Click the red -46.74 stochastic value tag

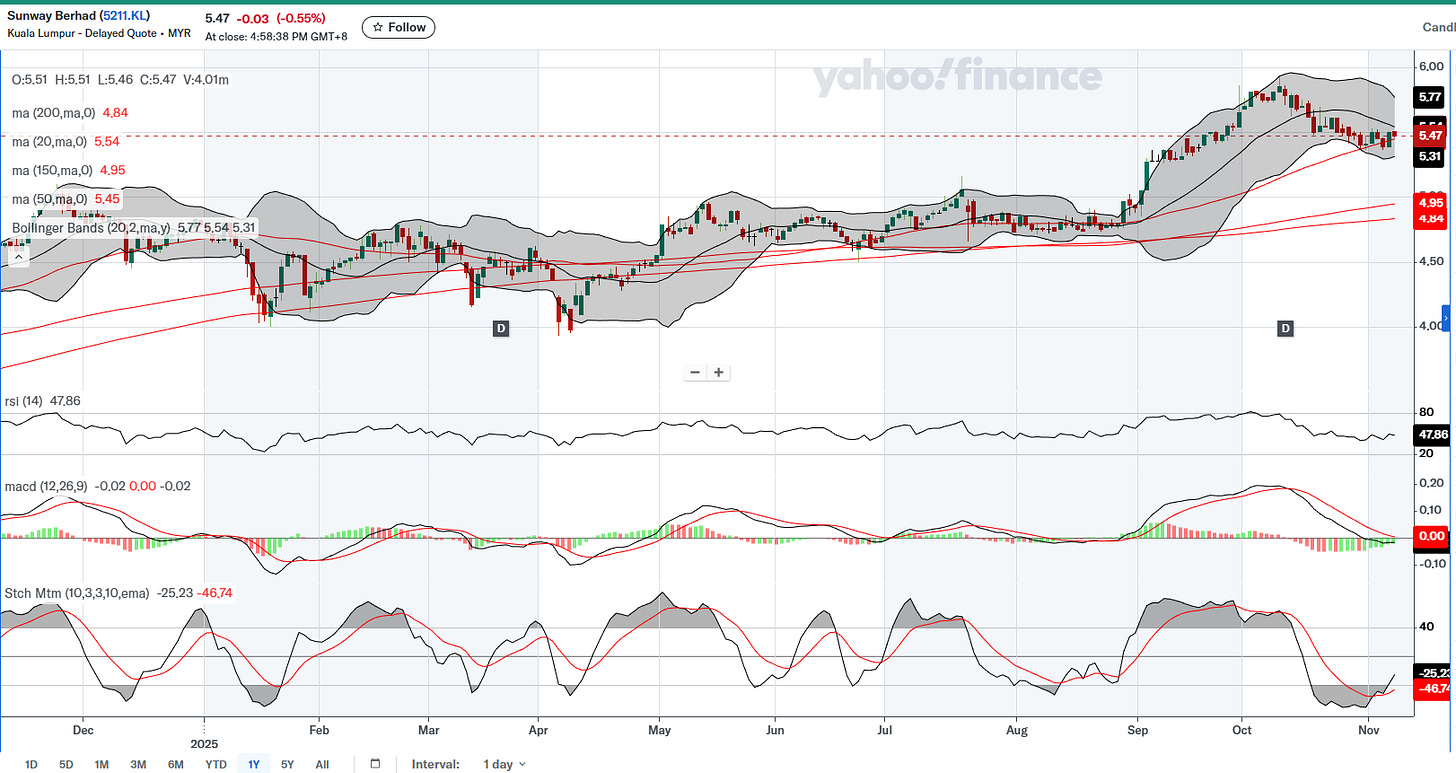(x=1432, y=689)
